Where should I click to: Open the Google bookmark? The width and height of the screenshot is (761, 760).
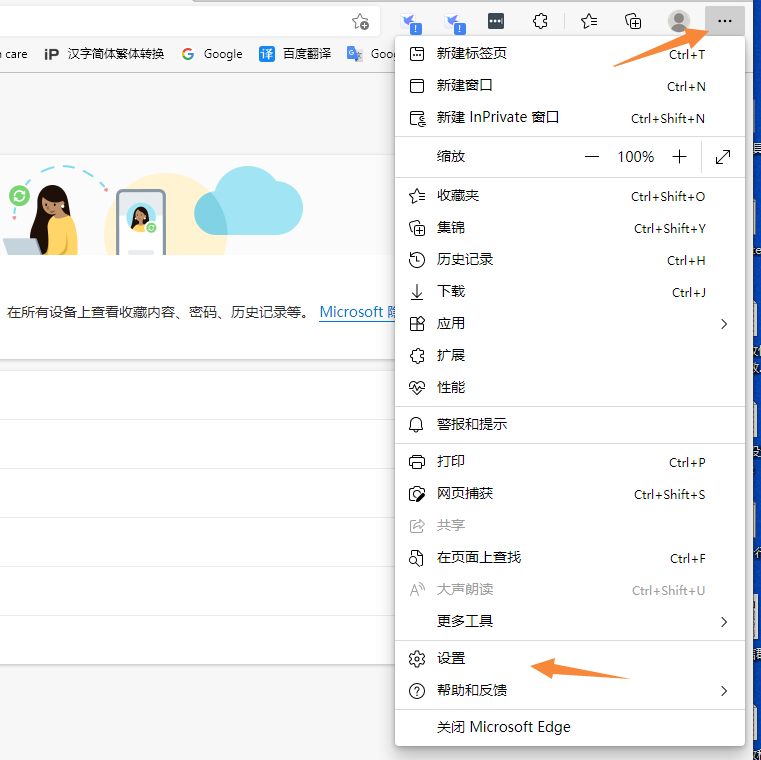tap(212, 54)
